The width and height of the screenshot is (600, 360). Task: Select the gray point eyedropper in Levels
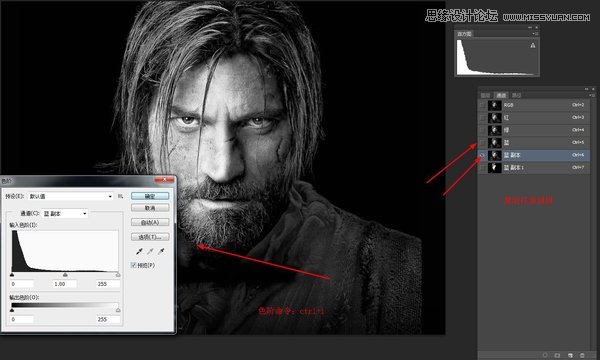pyautogui.click(x=150, y=251)
